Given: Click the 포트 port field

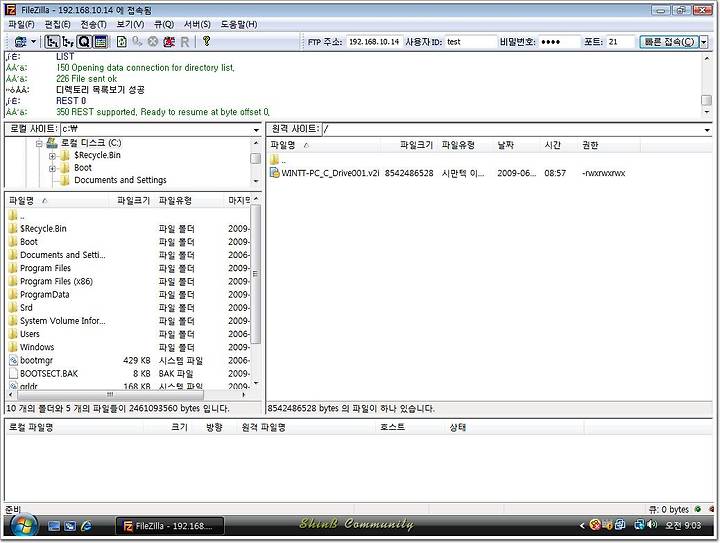Looking at the screenshot, I should (620, 42).
